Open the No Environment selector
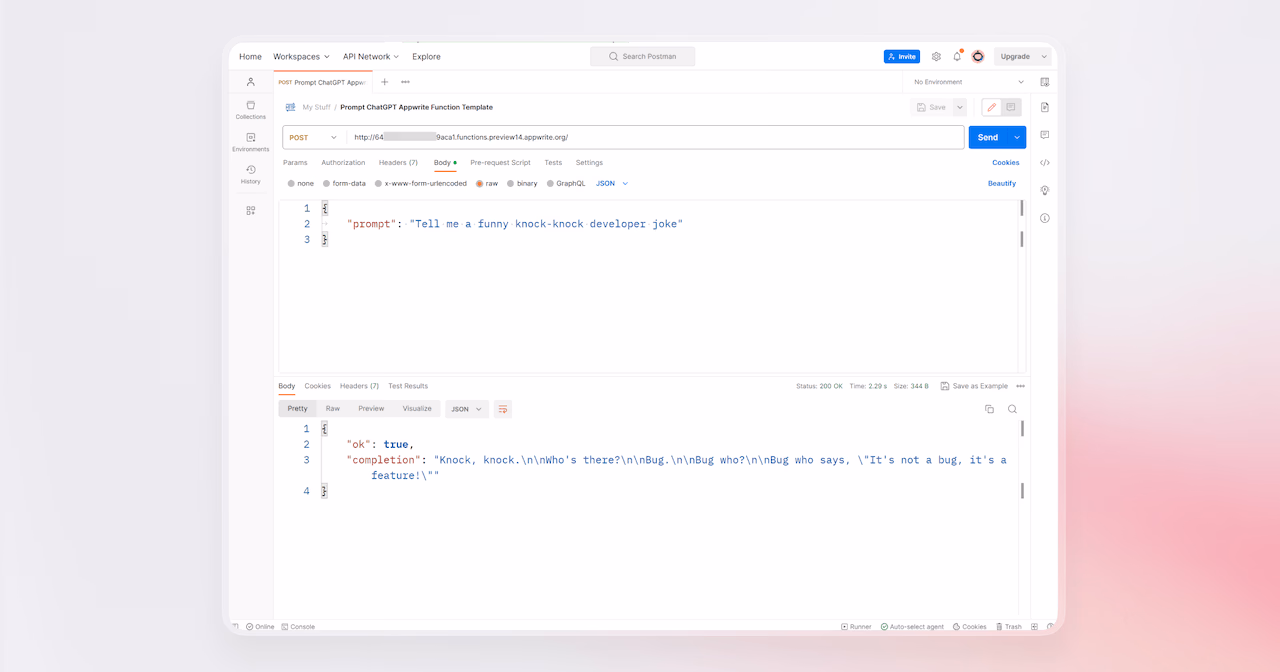This screenshot has height=672, width=1280. (x=968, y=82)
